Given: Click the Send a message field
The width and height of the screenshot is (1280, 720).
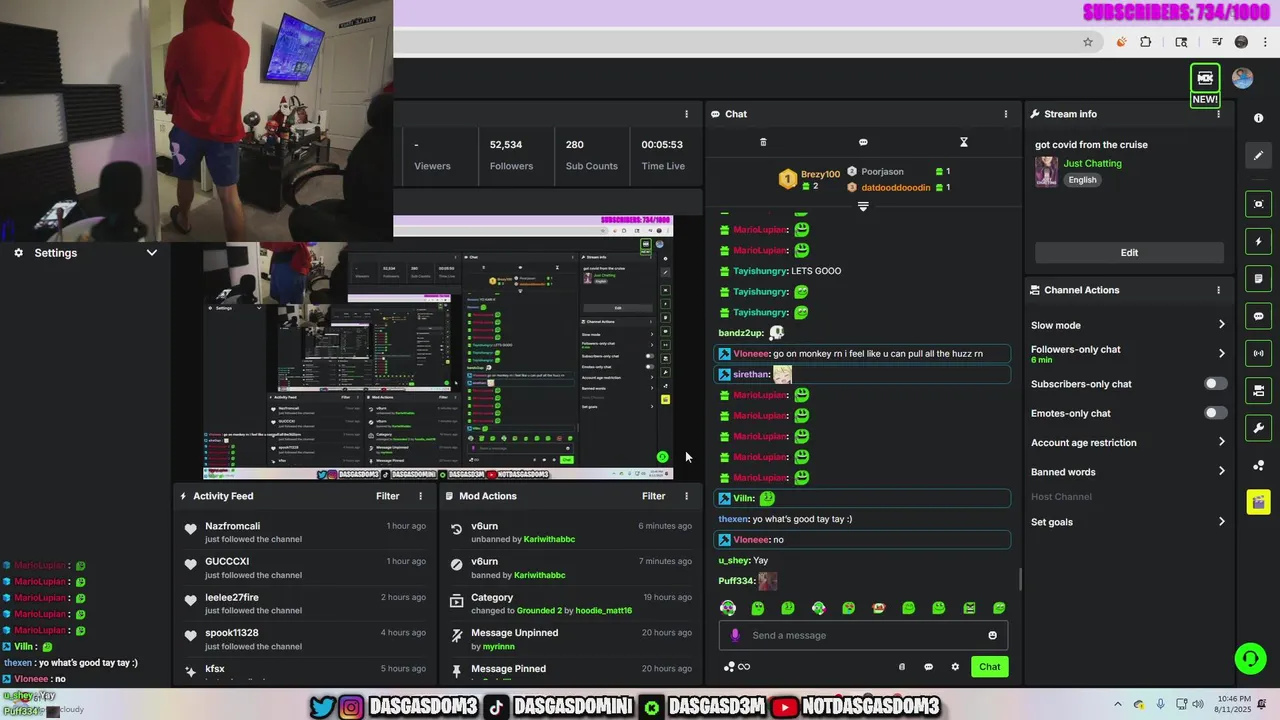Looking at the screenshot, I should (862, 635).
